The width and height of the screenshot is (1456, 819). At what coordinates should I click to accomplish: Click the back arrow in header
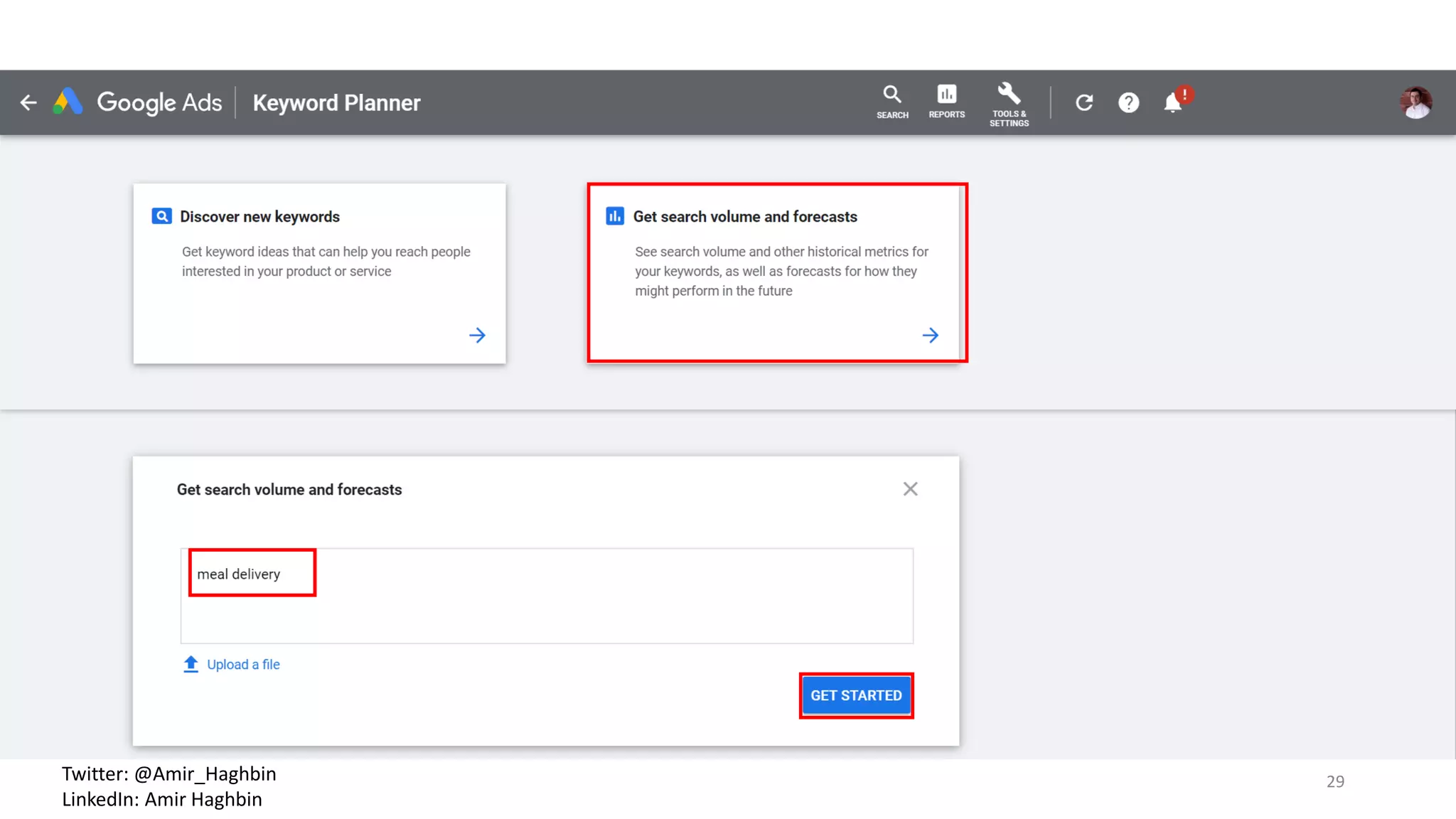pos(28,103)
